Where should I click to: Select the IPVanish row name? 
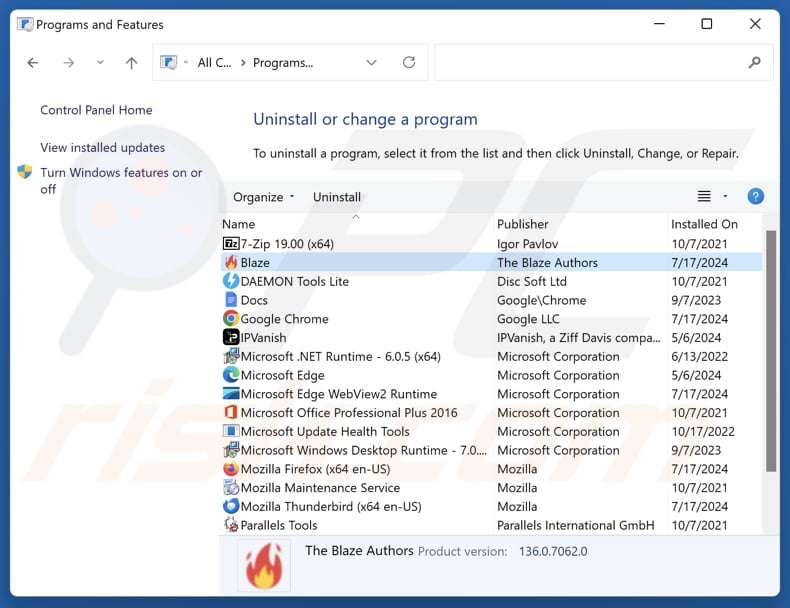coord(263,337)
